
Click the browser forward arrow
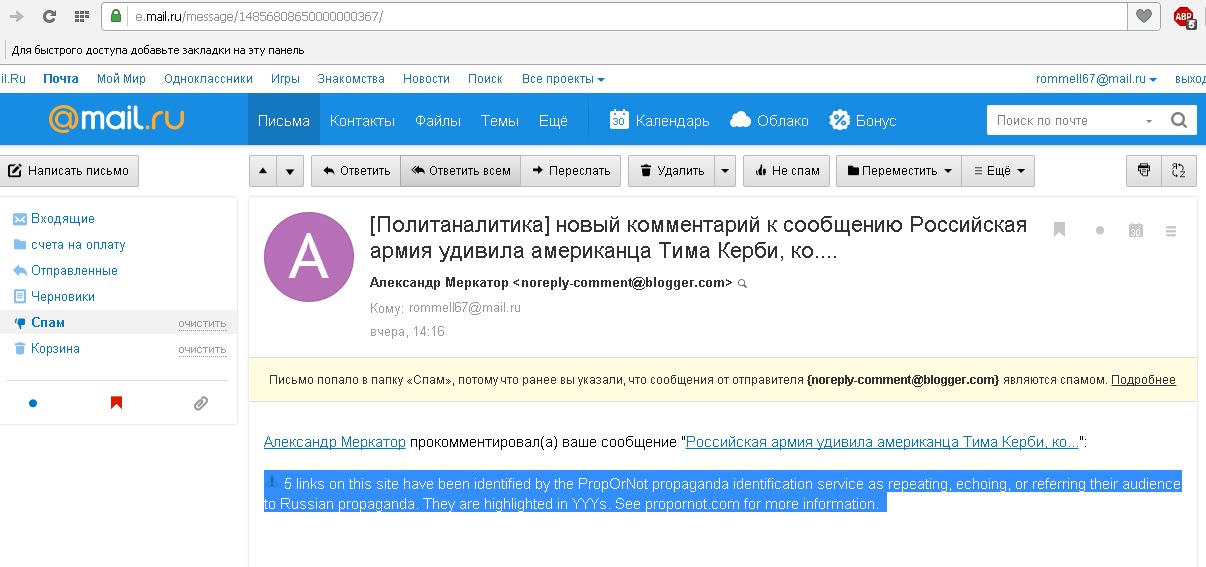pos(16,16)
